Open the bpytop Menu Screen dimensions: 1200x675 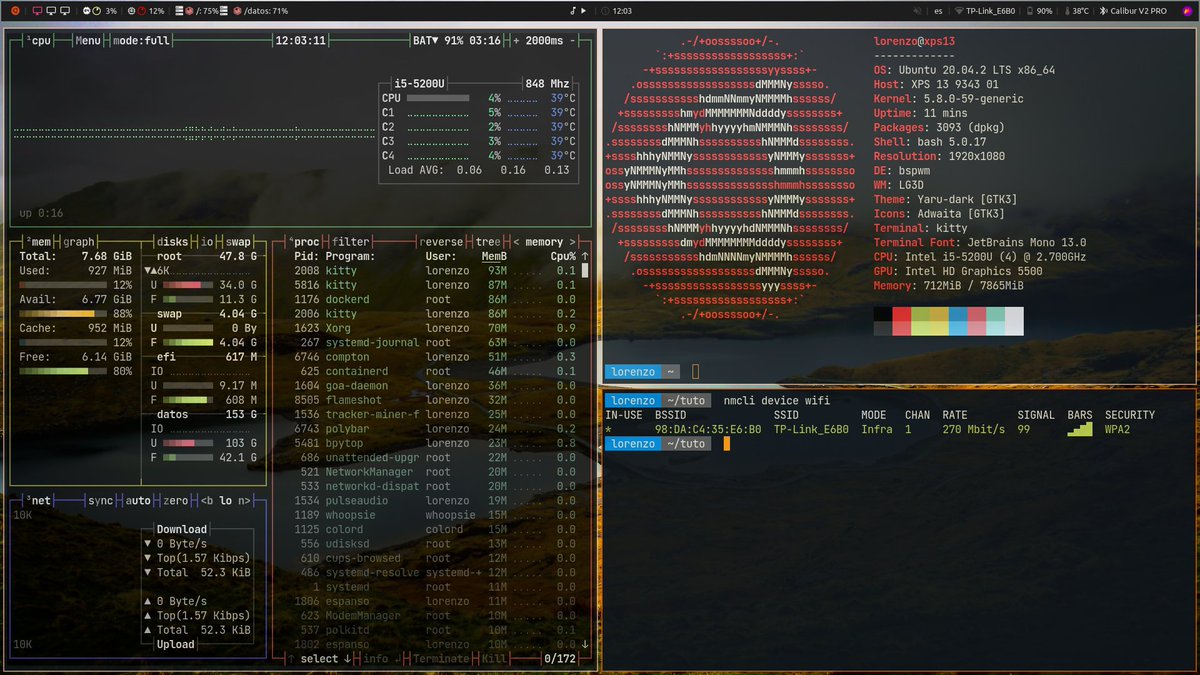click(x=88, y=41)
